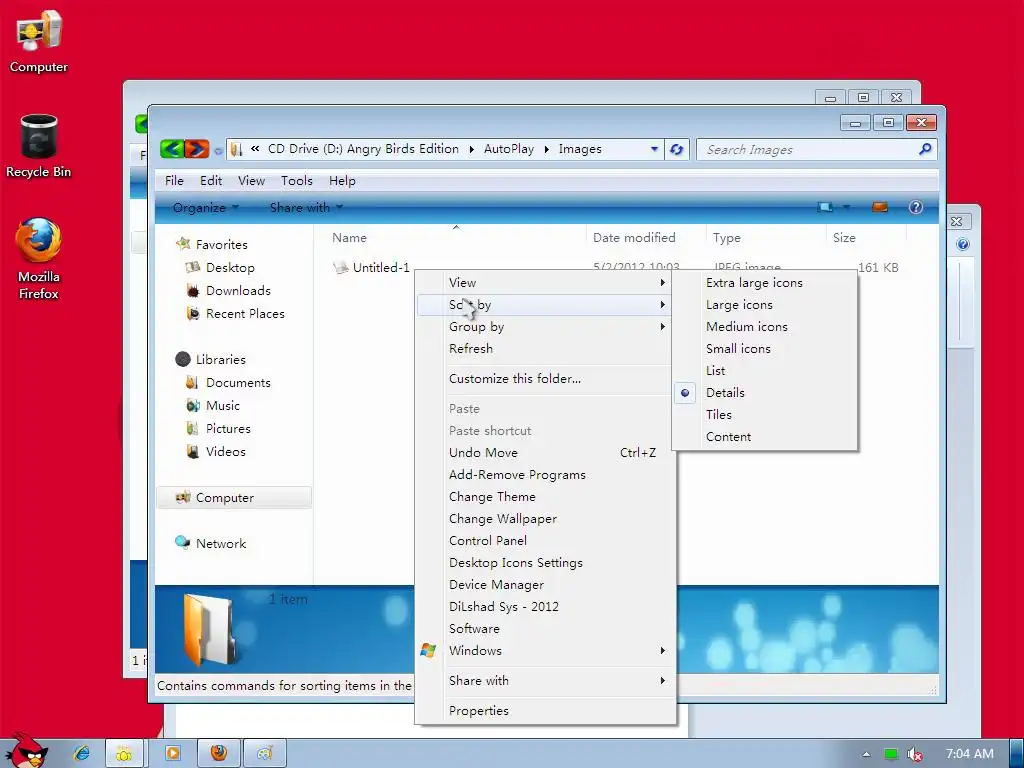Launch Mozilla Firefox from the desktop
This screenshot has height=768, width=1024.
[39, 259]
